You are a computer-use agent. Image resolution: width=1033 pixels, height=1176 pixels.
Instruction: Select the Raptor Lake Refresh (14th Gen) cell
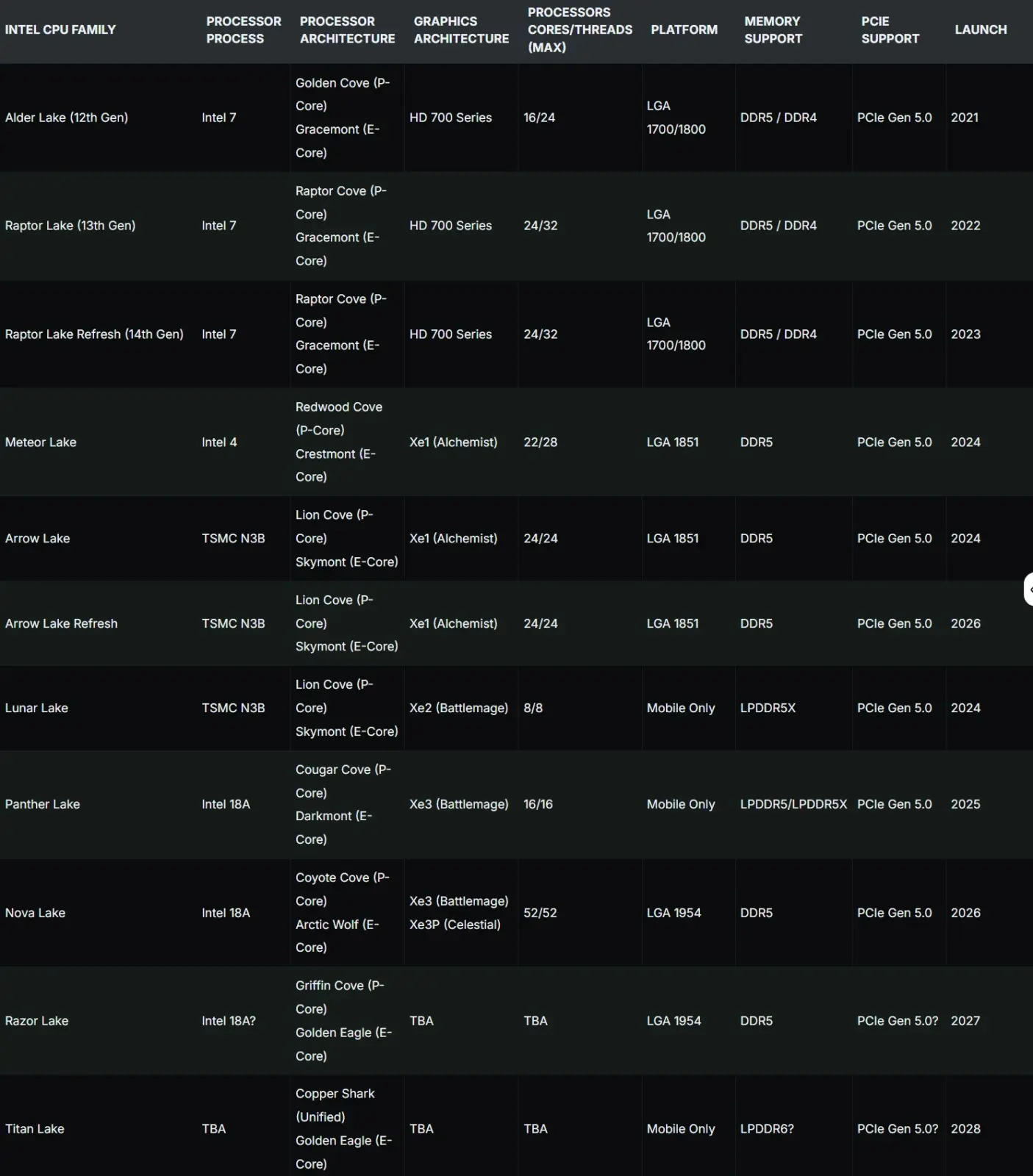[x=94, y=334]
